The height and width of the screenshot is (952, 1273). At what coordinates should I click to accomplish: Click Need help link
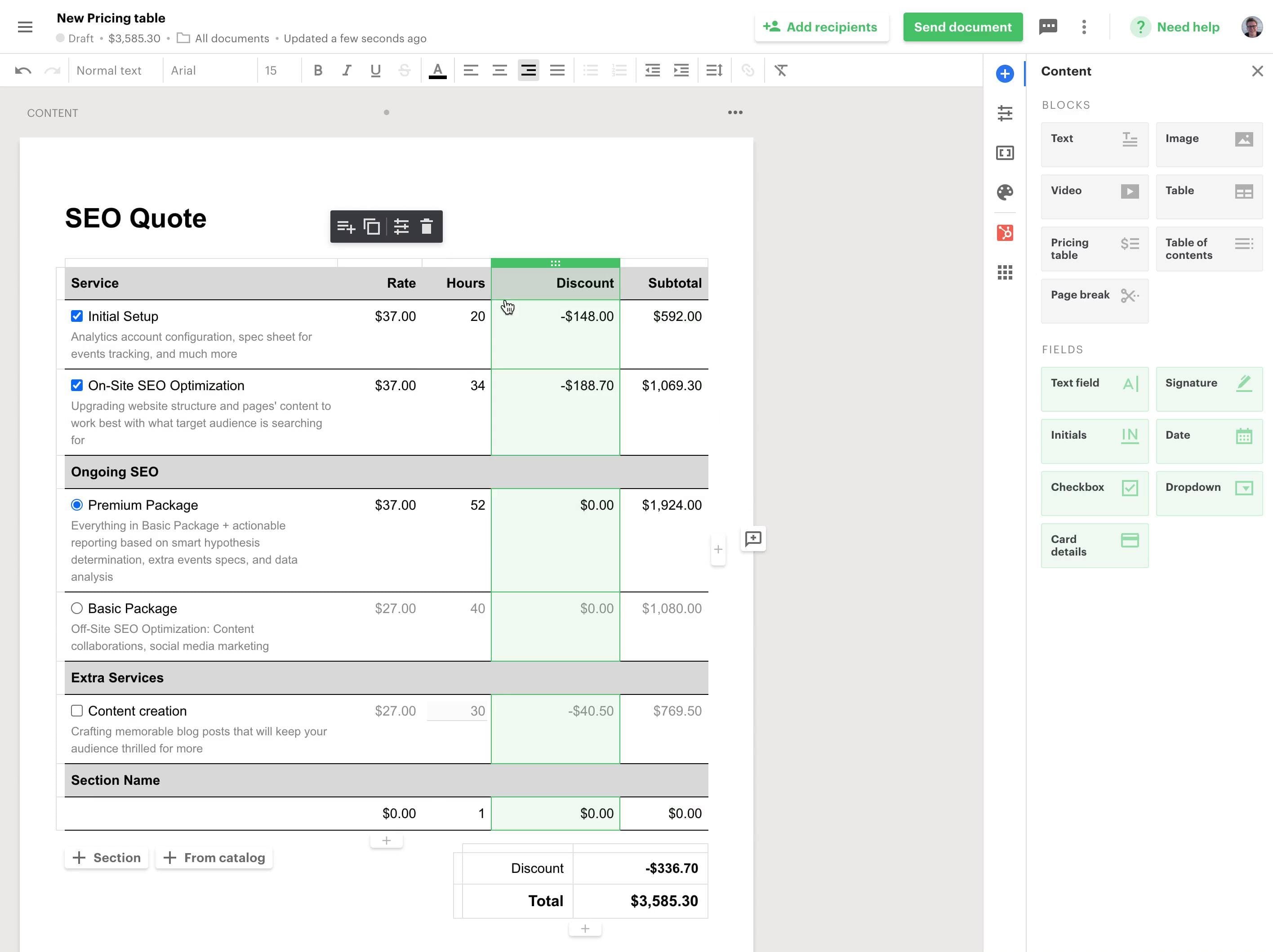(x=1175, y=27)
